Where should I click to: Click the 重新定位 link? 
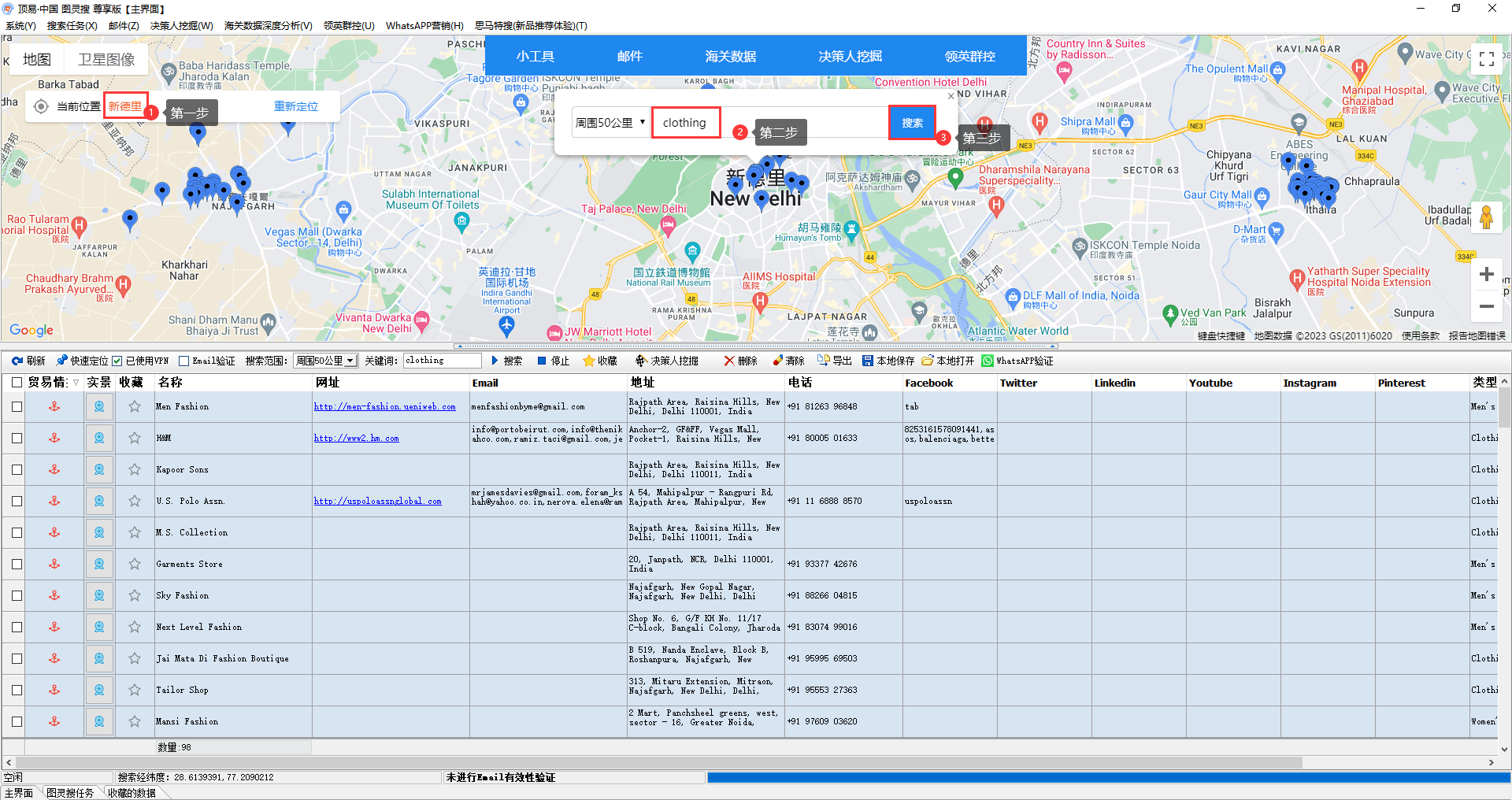pos(296,106)
